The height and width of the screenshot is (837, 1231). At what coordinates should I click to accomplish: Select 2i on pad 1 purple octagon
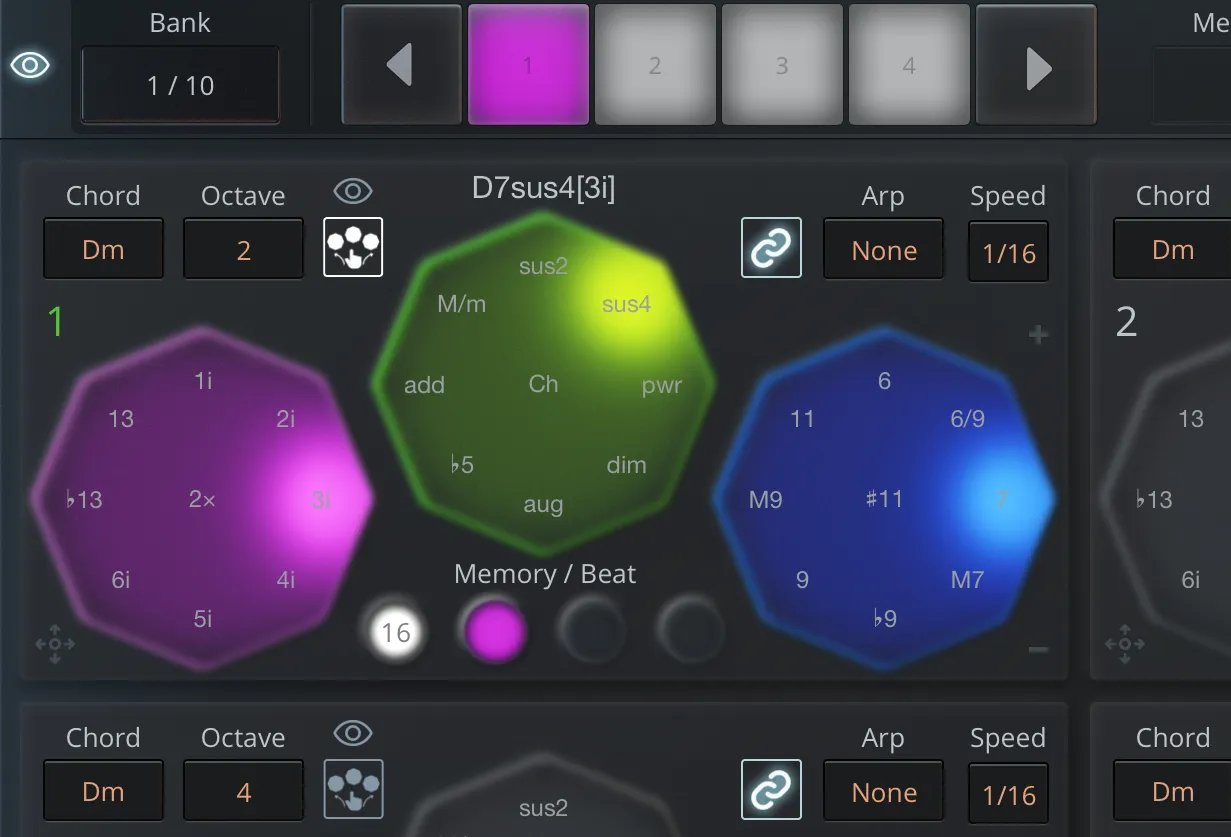tap(286, 419)
